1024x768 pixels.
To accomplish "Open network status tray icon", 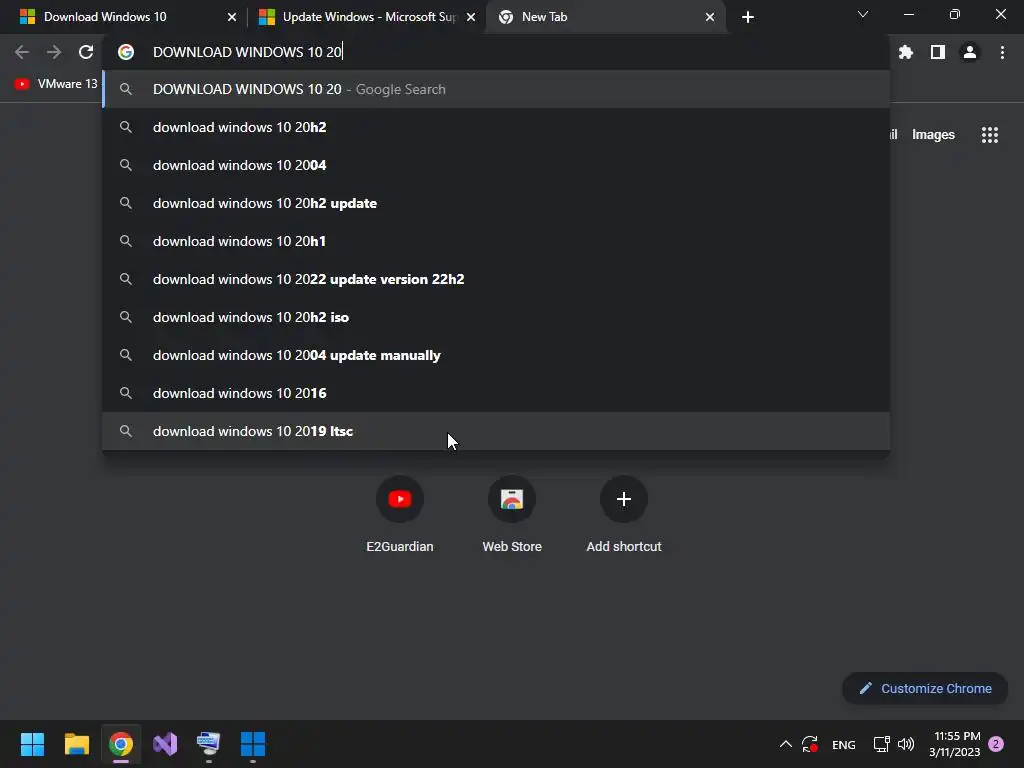I will [882, 744].
